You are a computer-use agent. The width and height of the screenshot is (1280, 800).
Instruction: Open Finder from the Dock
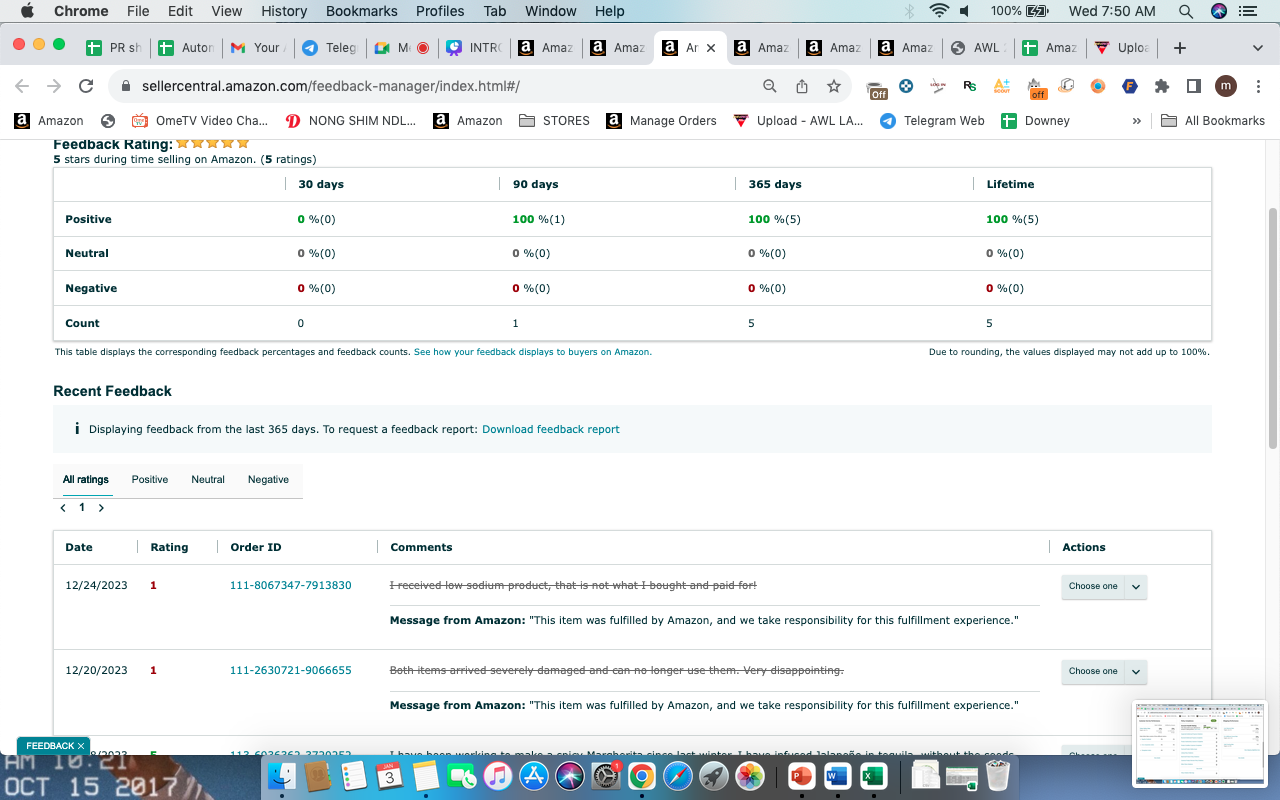pyautogui.click(x=282, y=775)
